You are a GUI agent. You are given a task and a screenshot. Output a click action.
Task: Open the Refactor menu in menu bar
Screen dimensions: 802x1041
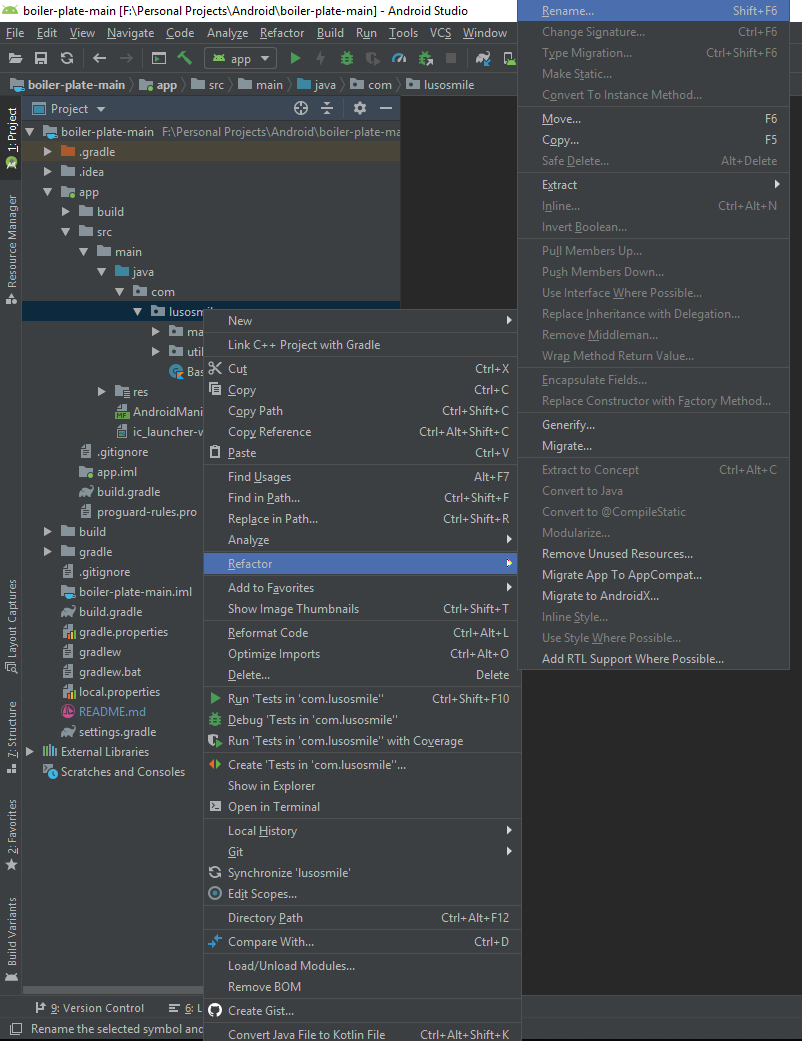(281, 33)
